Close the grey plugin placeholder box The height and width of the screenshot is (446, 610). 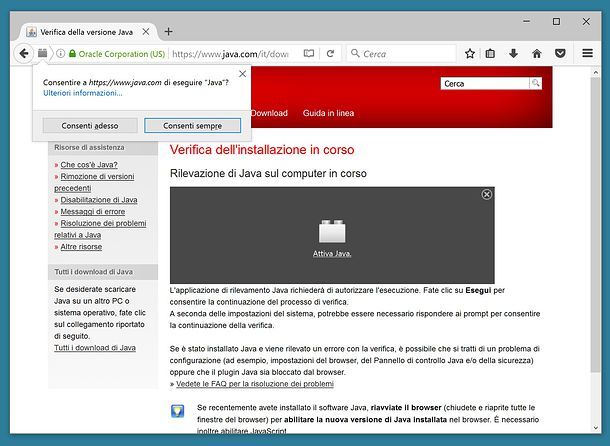[x=486, y=194]
